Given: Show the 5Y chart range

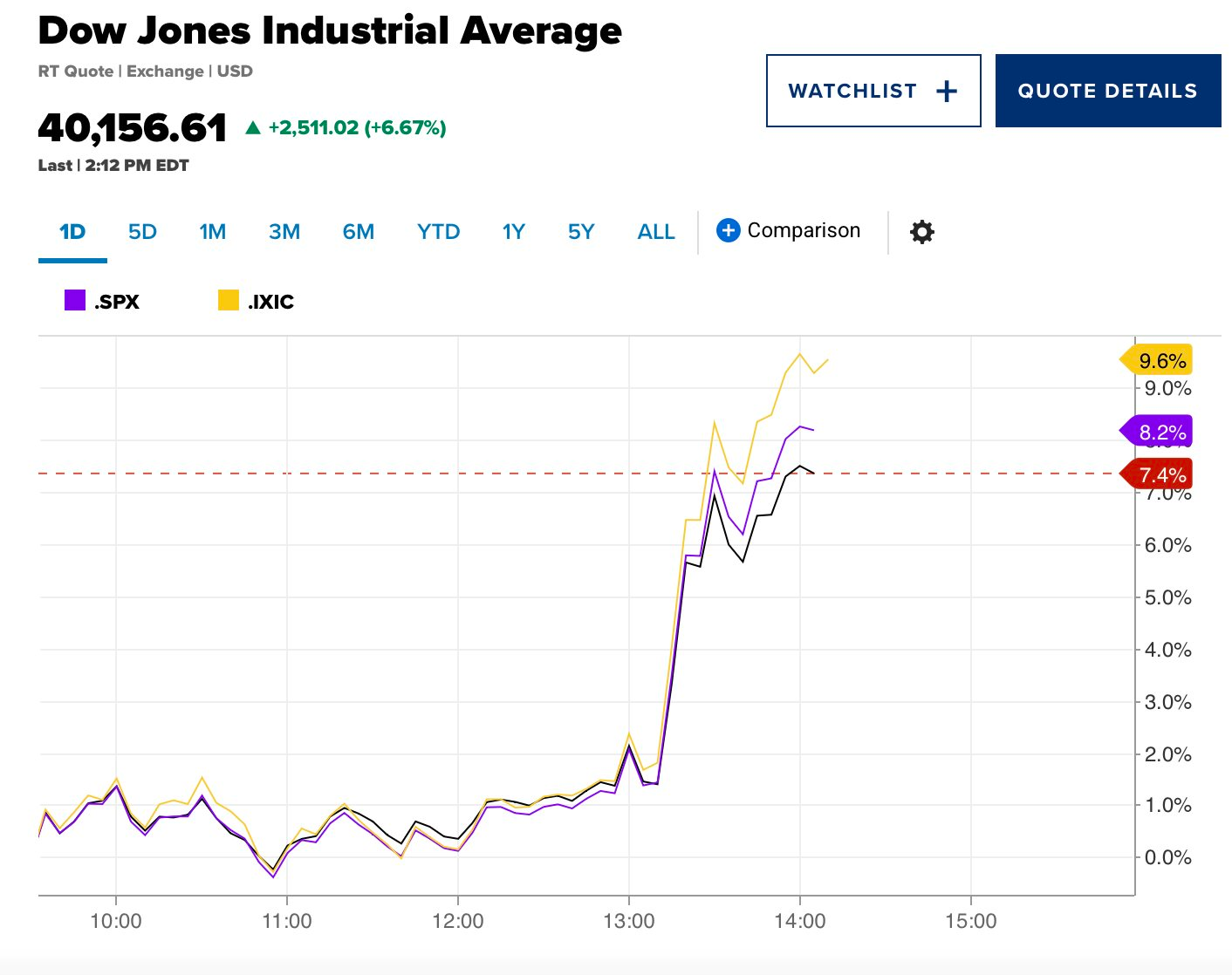Looking at the screenshot, I should pos(580,232).
